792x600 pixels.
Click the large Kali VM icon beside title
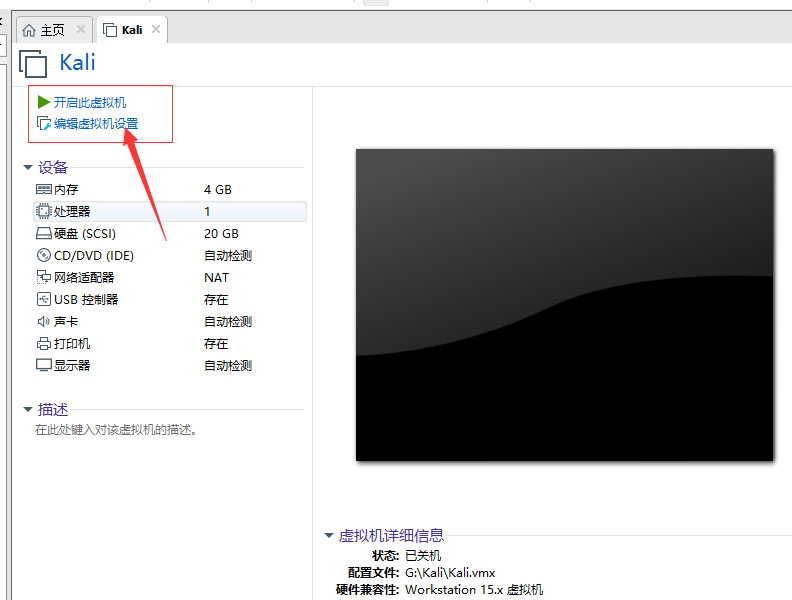(33, 64)
